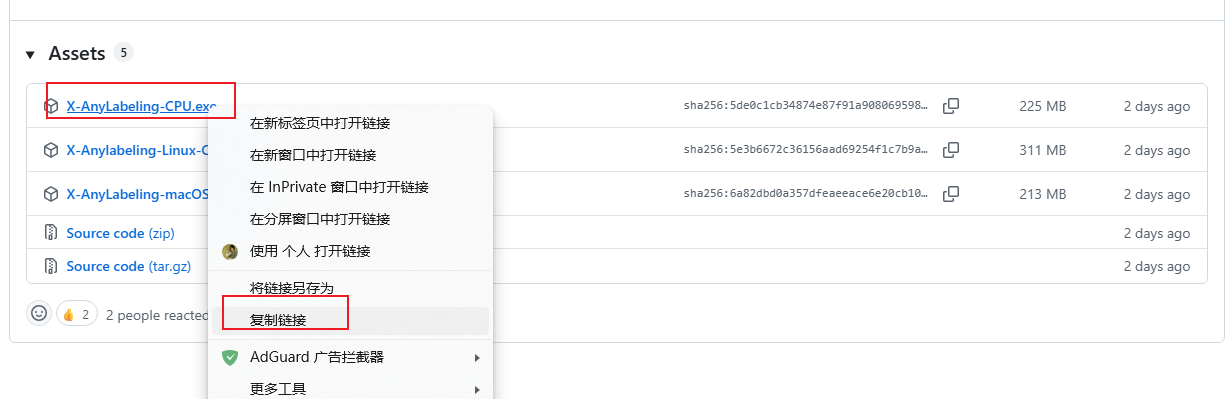The image size is (1227, 399).
Task: Click the Assets count badge 5
Action: pyautogui.click(x=123, y=53)
